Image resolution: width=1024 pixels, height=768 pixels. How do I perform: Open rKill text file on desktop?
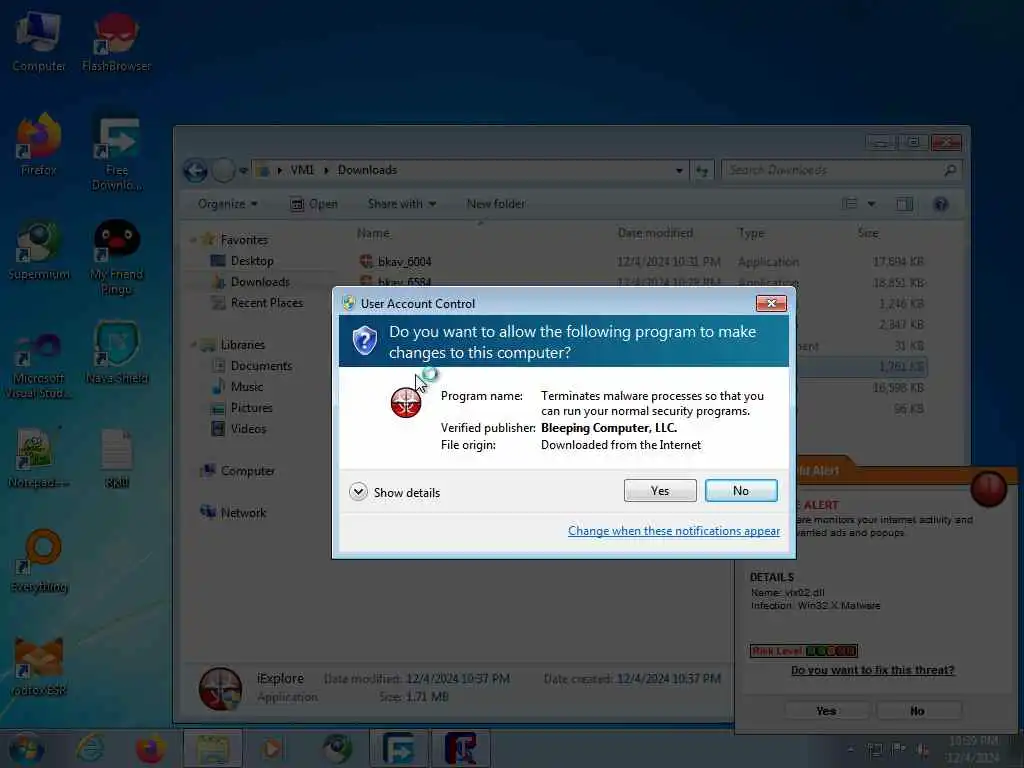(x=117, y=458)
